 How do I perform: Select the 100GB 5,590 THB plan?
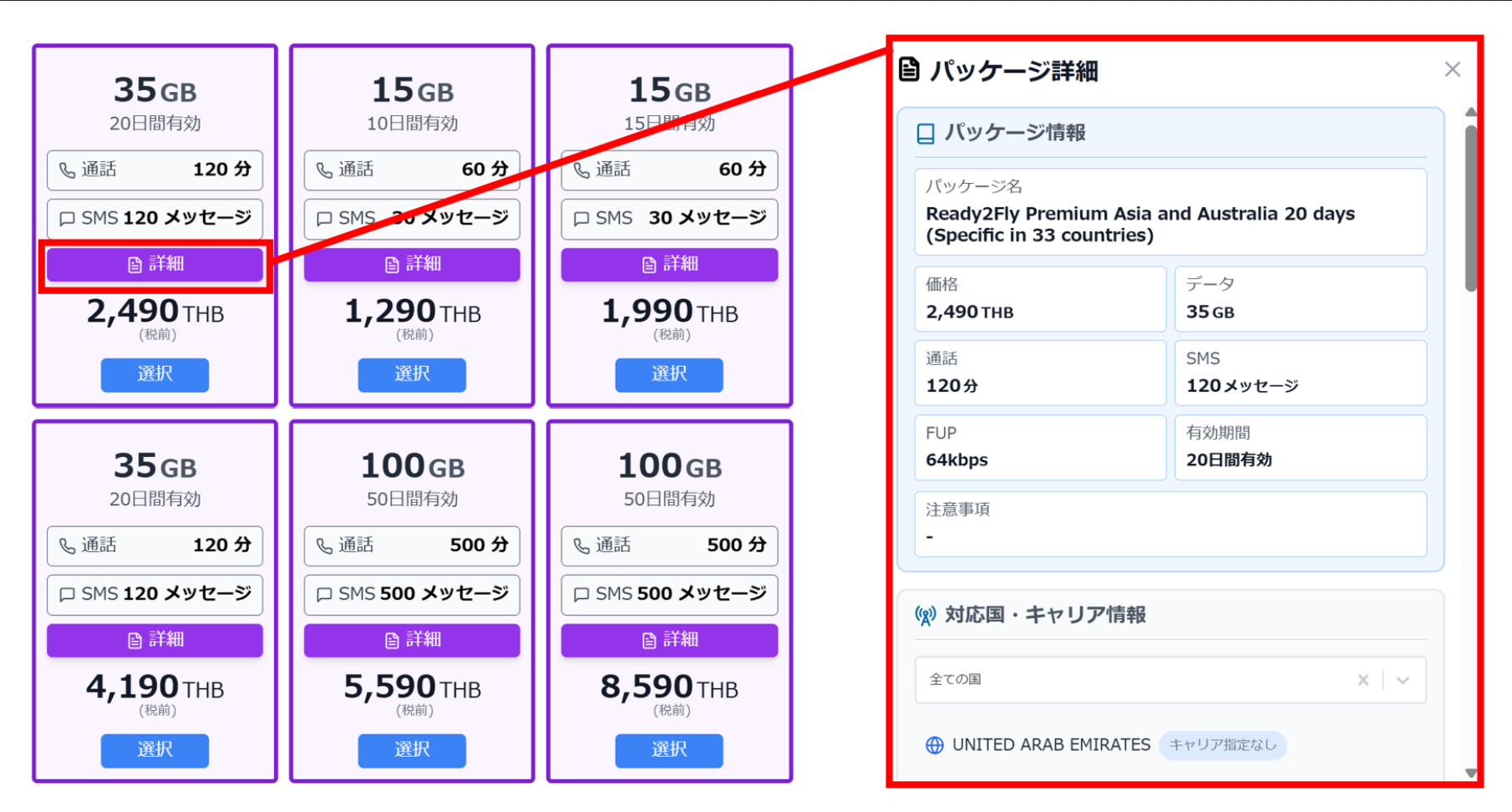click(412, 750)
